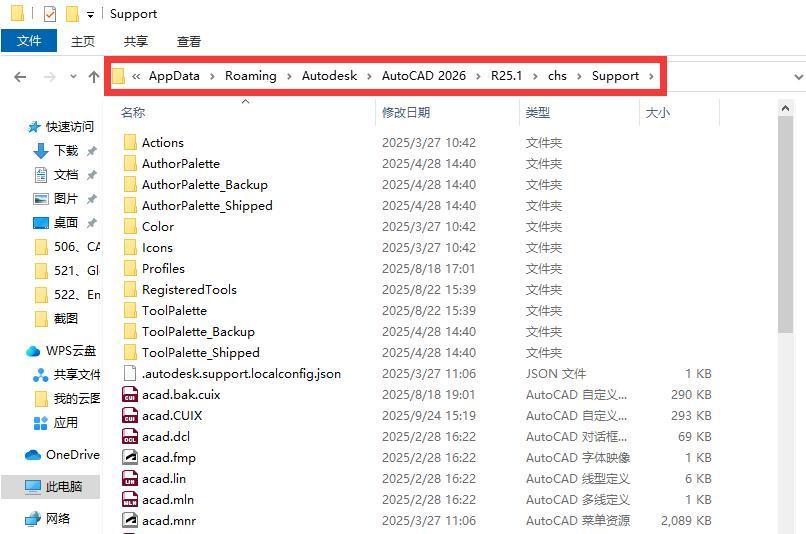Open Downloads (下载) in quick access

[65, 151]
